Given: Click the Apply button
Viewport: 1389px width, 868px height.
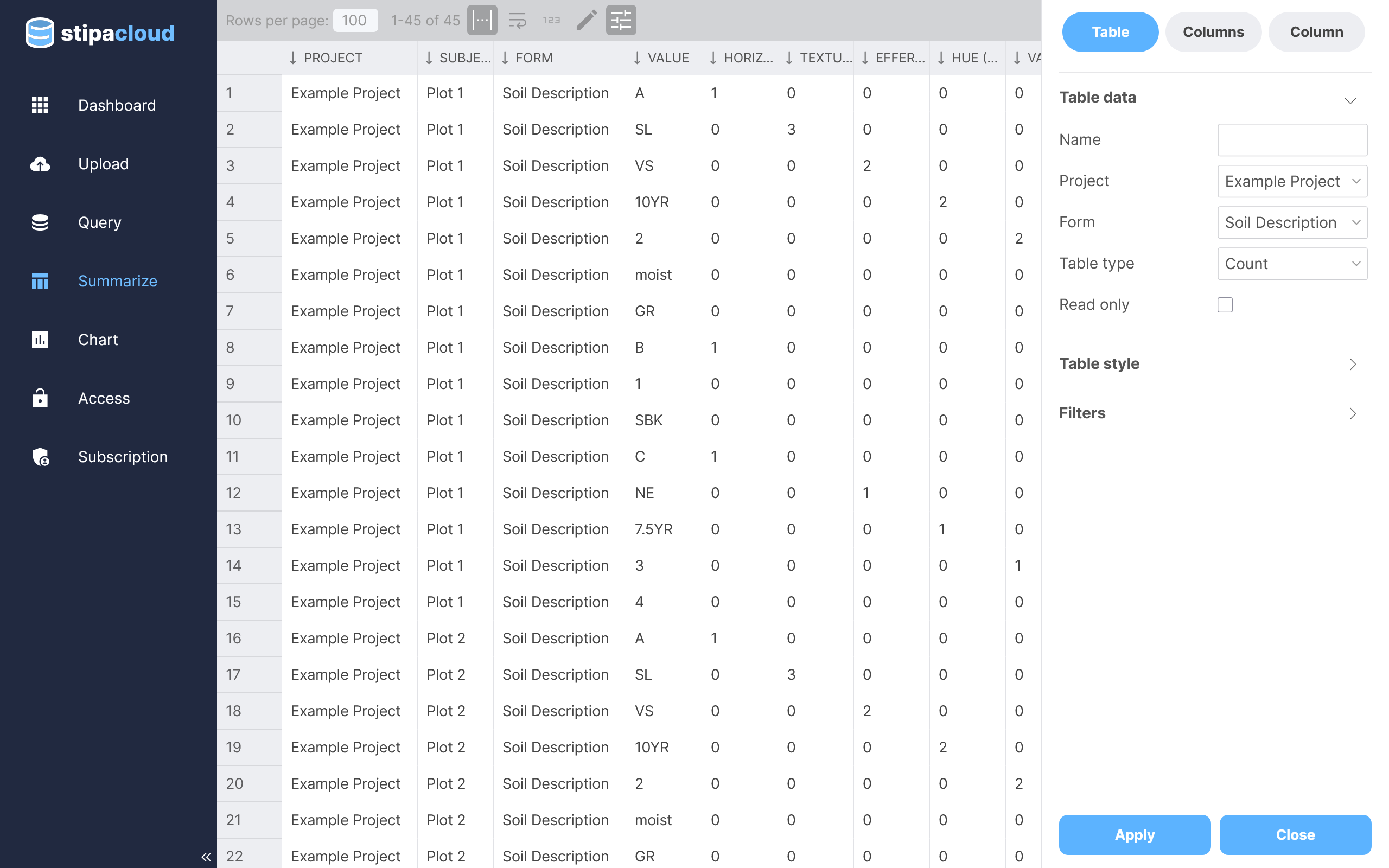Looking at the screenshot, I should point(1134,835).
